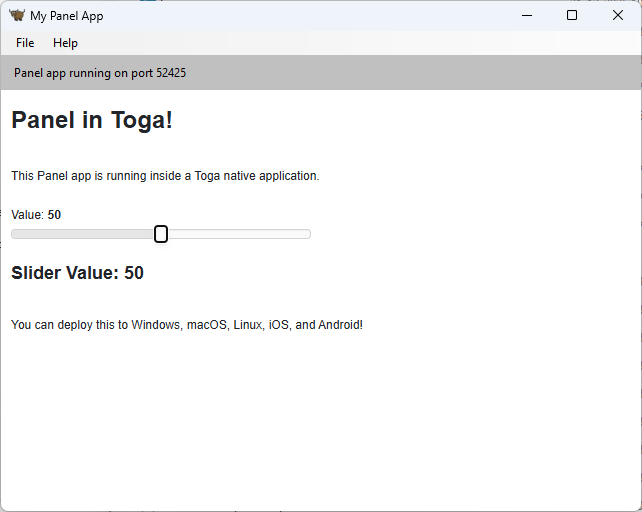The height and width of the screenshot is (512, 642).
Task: Click the 'Panel app running on port 52425' status text
Action: coord(100,73)
